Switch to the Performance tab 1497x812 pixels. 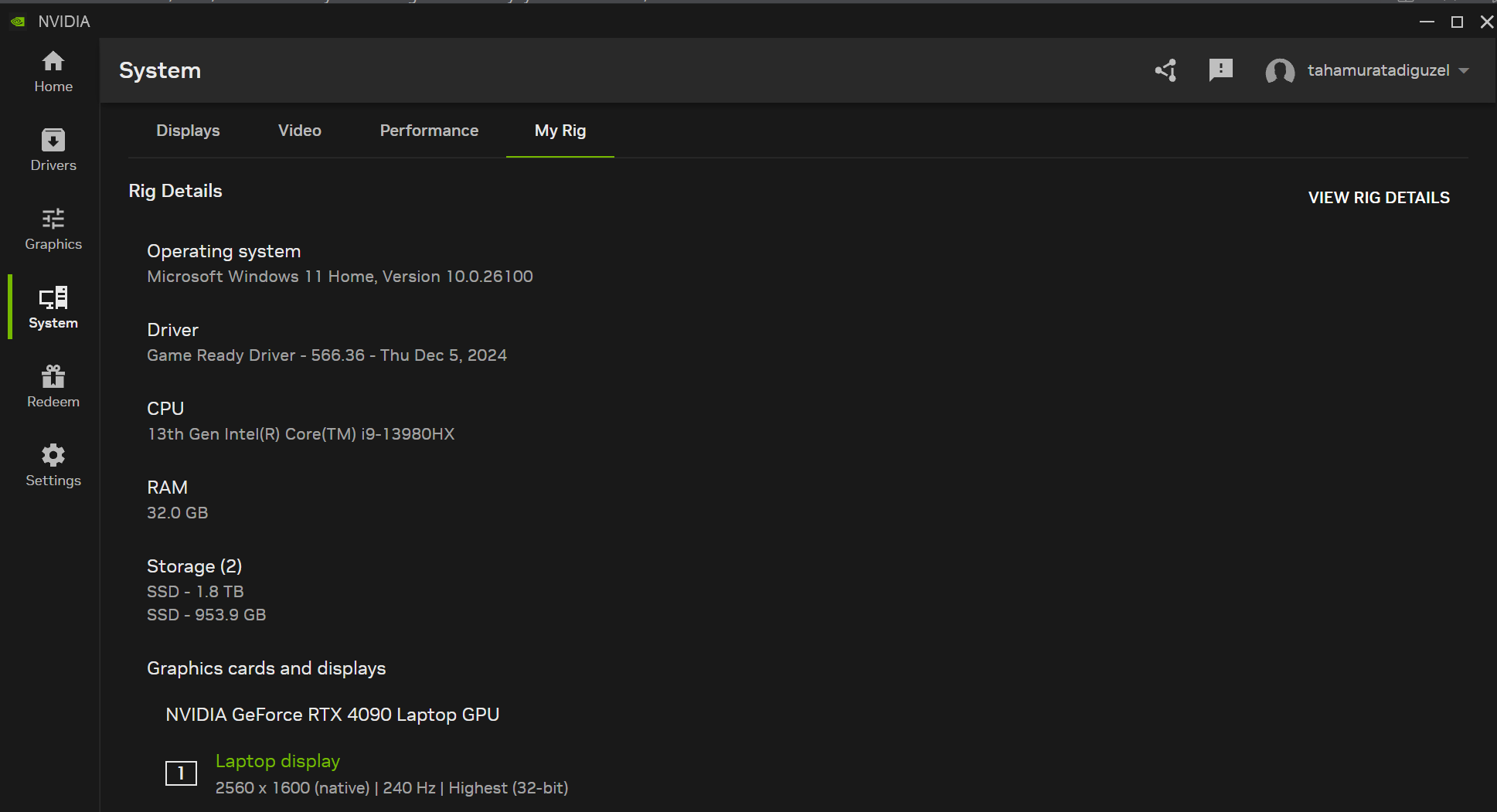[429, 131]
